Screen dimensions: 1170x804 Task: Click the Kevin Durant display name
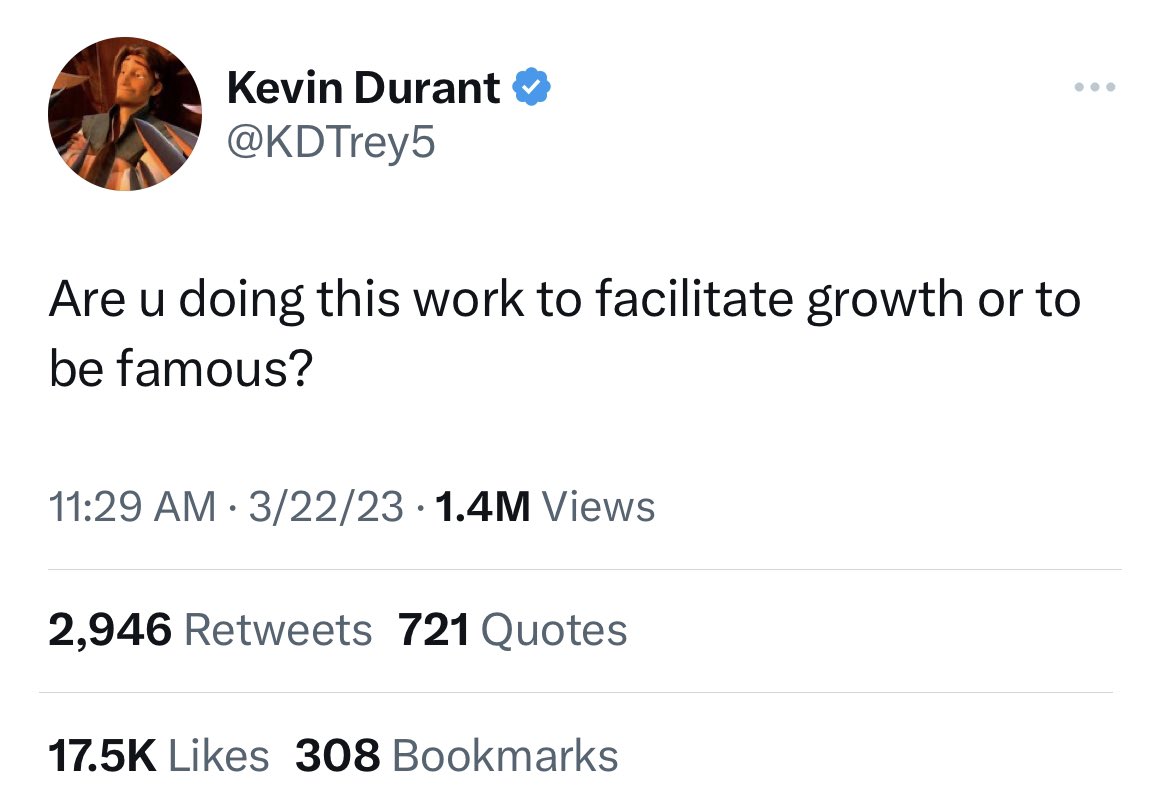363,87
